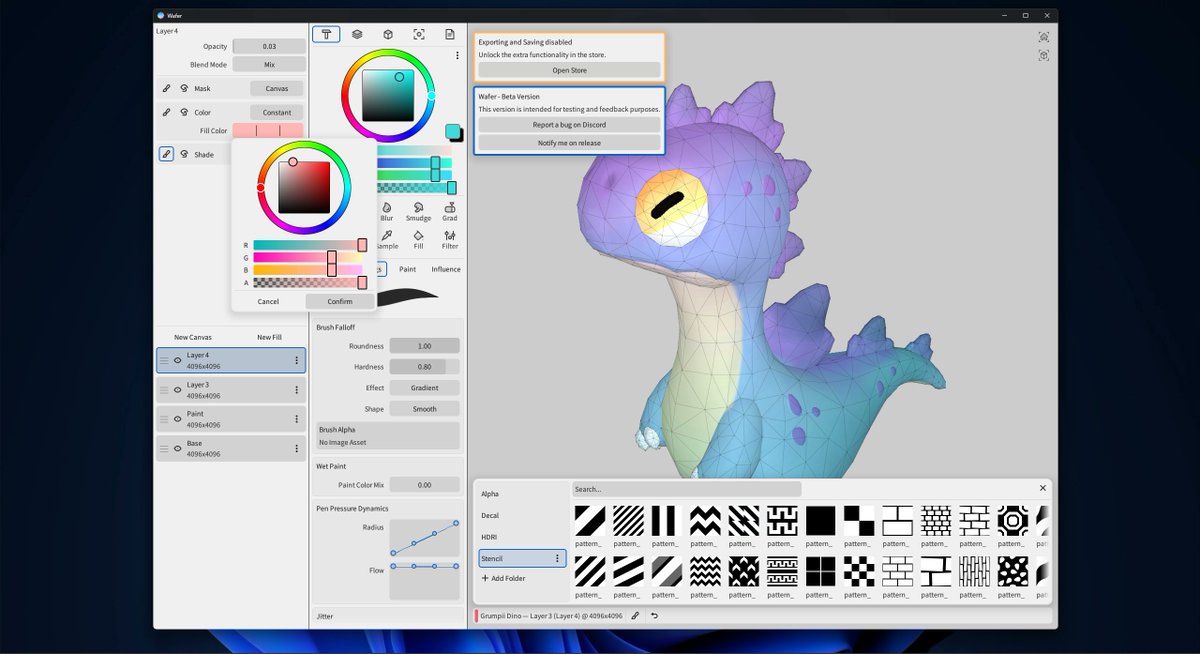Click Report a bug on Discord
The width and height of the screenshot is (1200, 654).
coord(569,125)
